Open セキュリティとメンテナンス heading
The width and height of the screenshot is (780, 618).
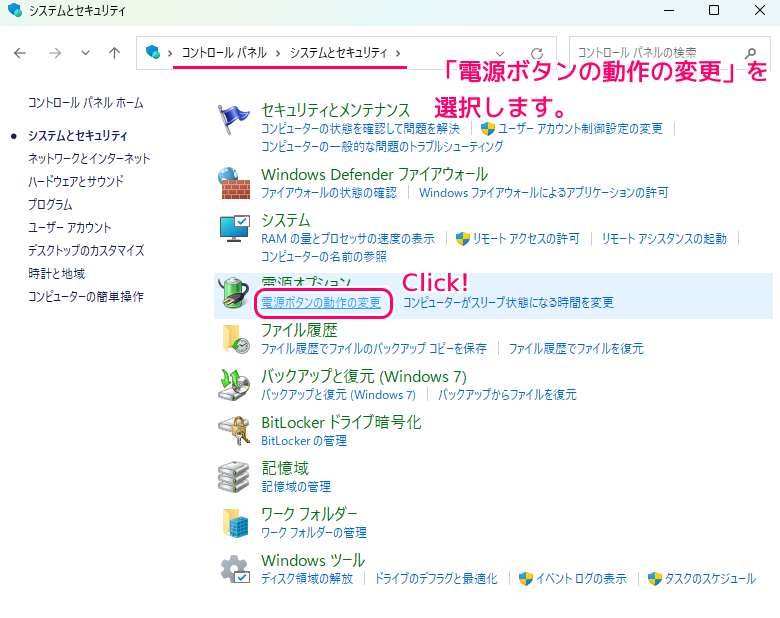[x=336, y=109]
